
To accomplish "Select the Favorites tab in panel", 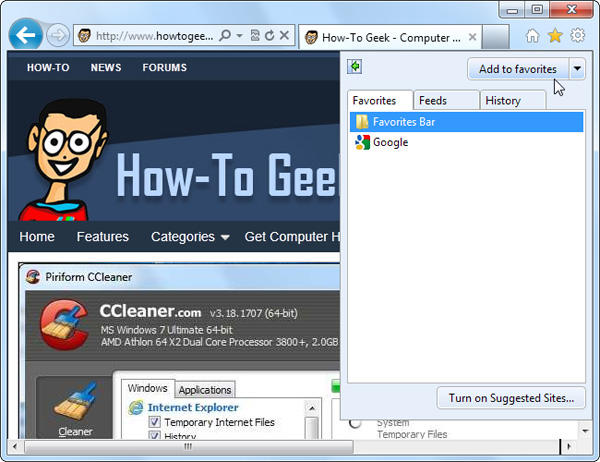I will click(380, 100).
